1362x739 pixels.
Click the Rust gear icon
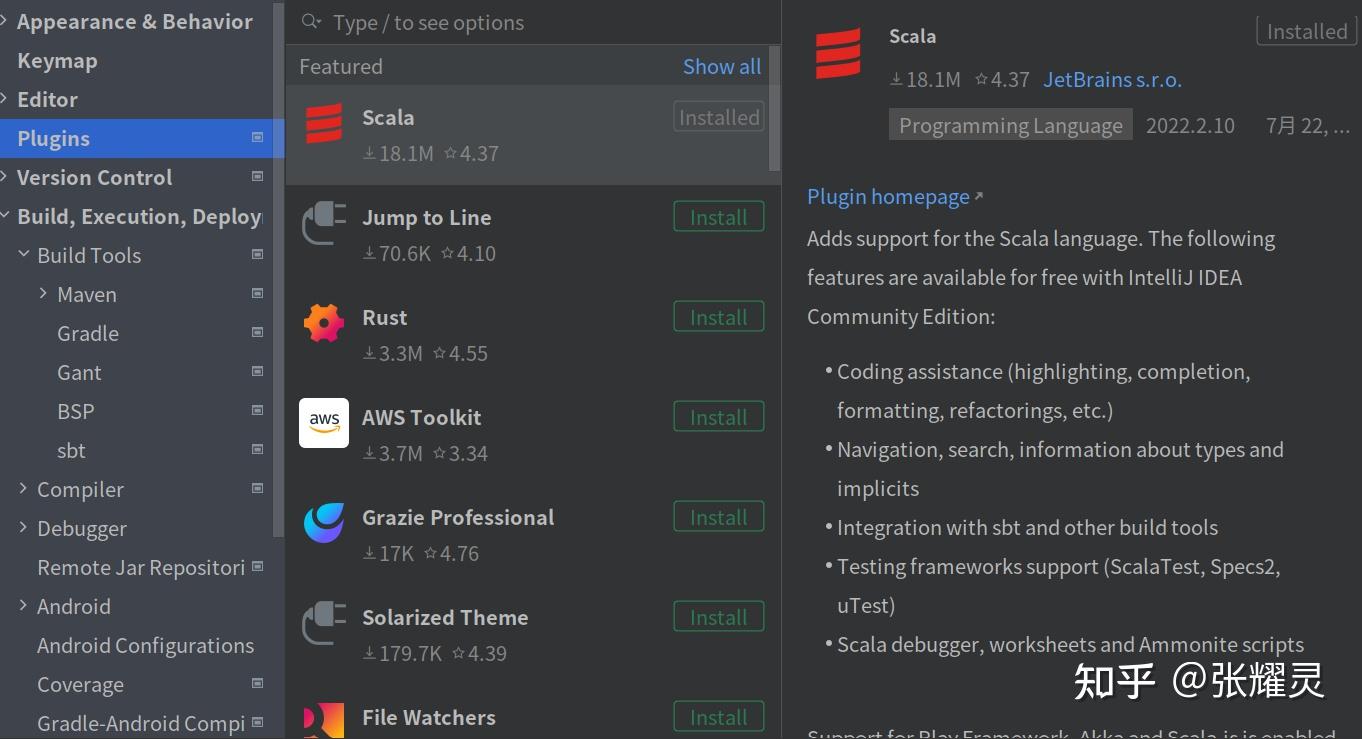click(324, 323)
